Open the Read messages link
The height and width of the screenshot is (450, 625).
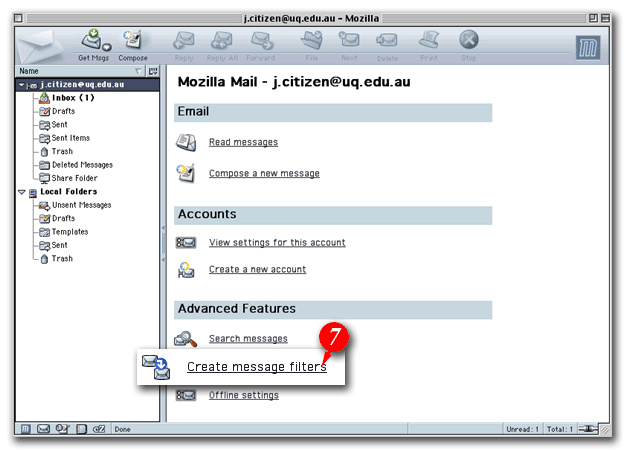tap(243, 142)
